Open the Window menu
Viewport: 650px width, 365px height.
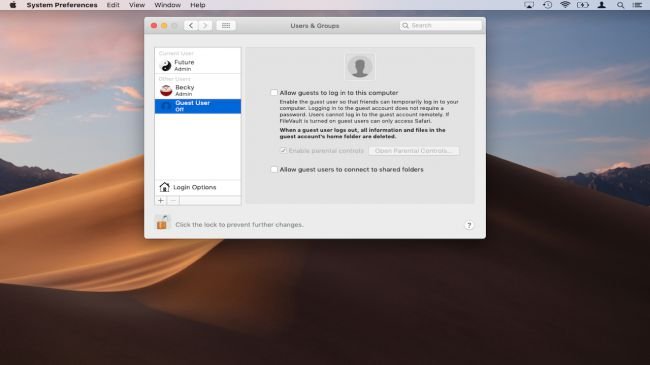point(167,5)
